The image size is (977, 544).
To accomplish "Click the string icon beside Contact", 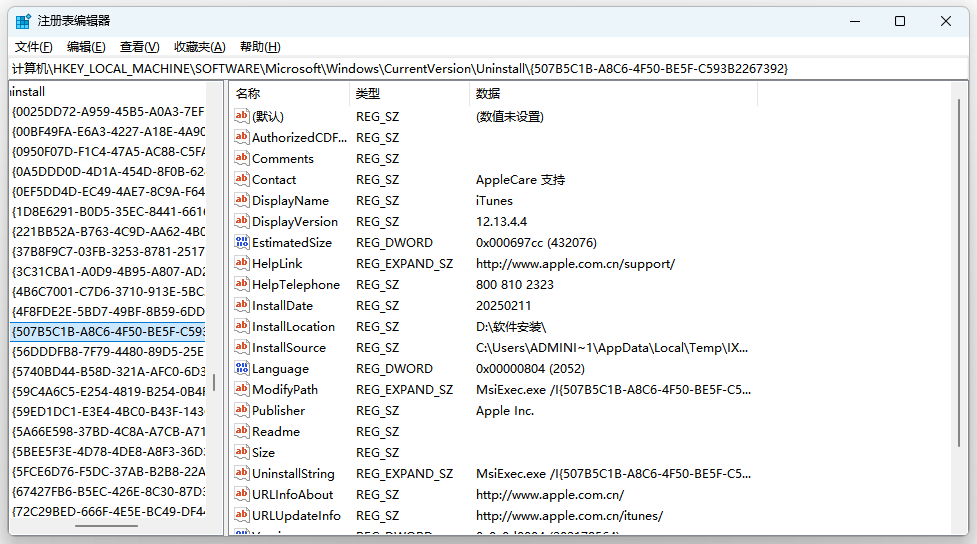I will click(x=242, y=179).
